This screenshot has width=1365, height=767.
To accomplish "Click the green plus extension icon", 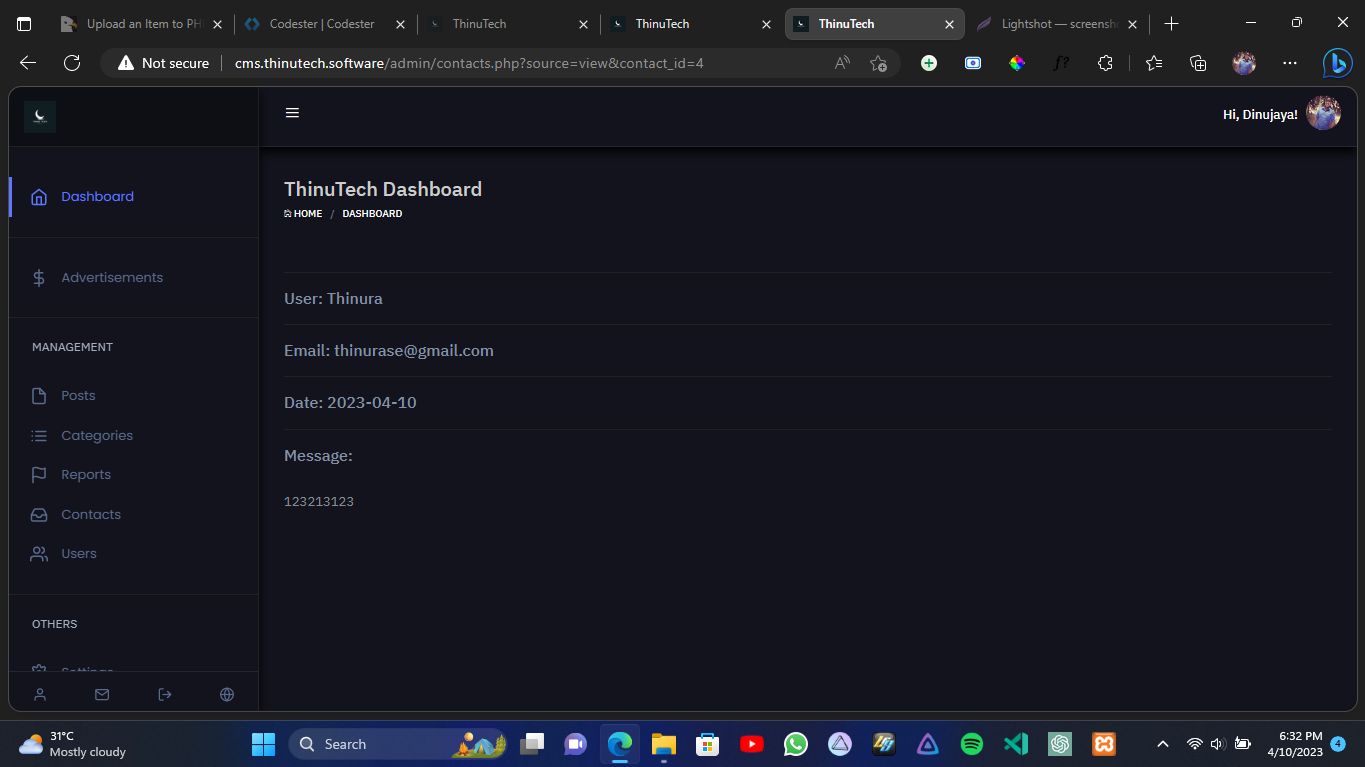I will pyautogui.click(x=929, y=63).
